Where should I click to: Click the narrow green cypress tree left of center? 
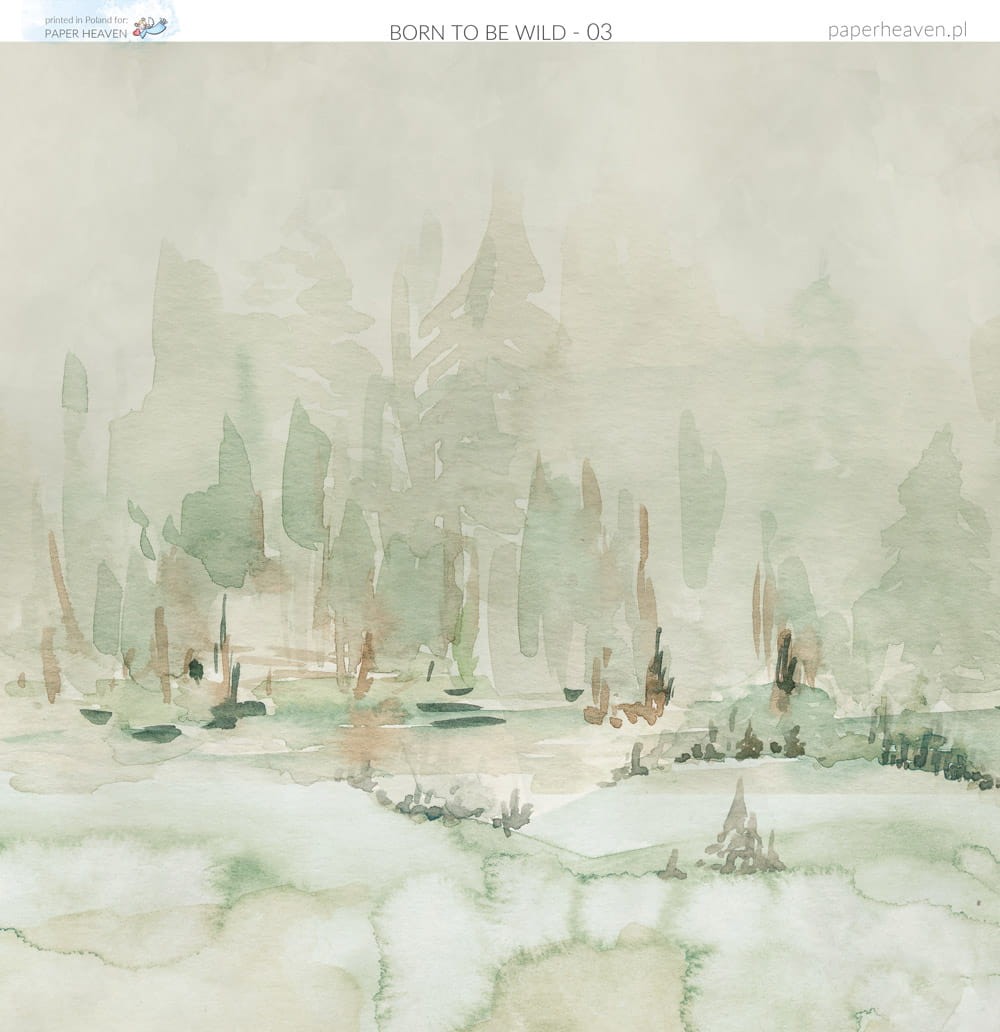point(303,480)
